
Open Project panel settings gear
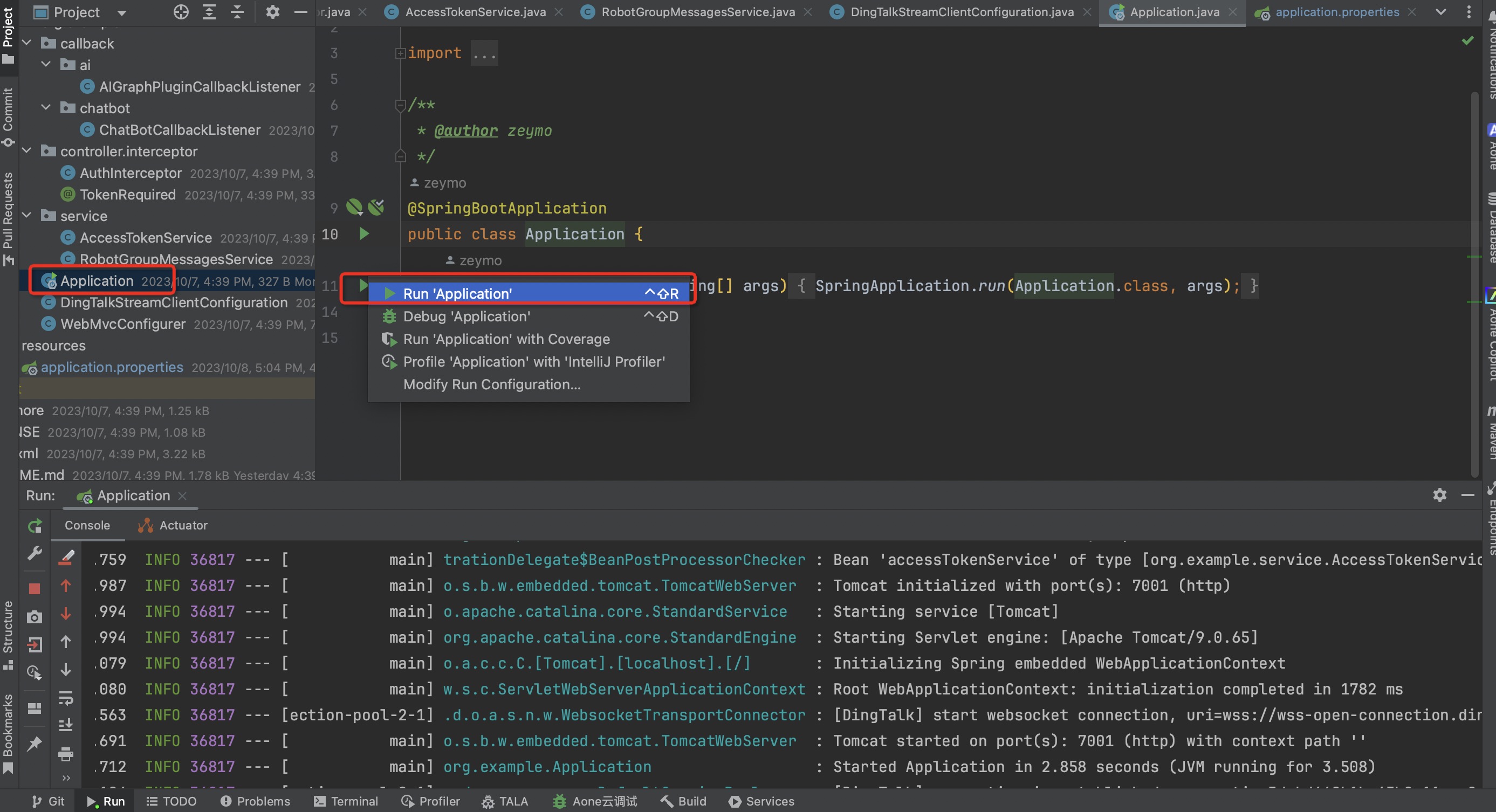pos(272,12)
